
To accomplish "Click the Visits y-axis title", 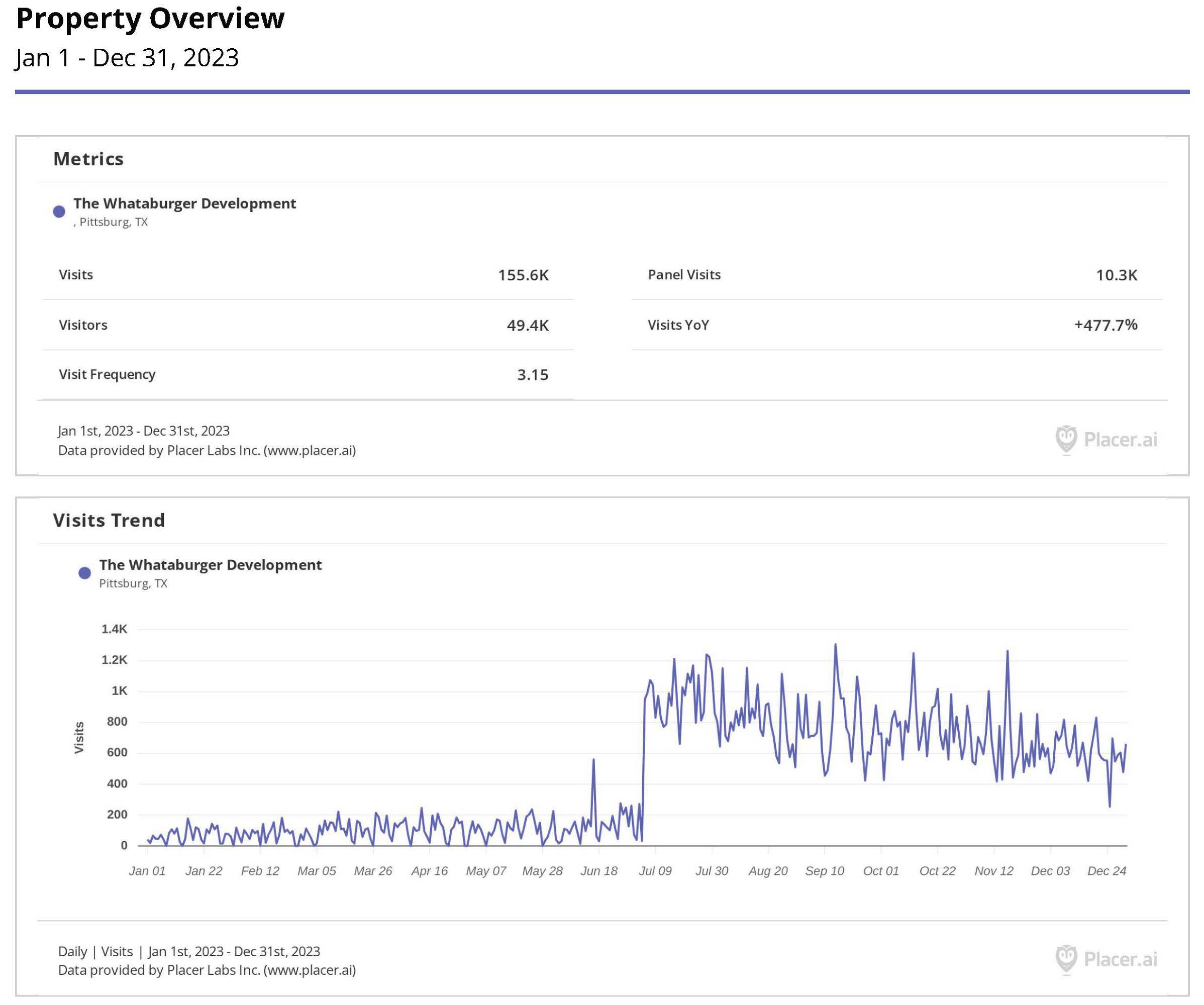I will tap(79, 737).
